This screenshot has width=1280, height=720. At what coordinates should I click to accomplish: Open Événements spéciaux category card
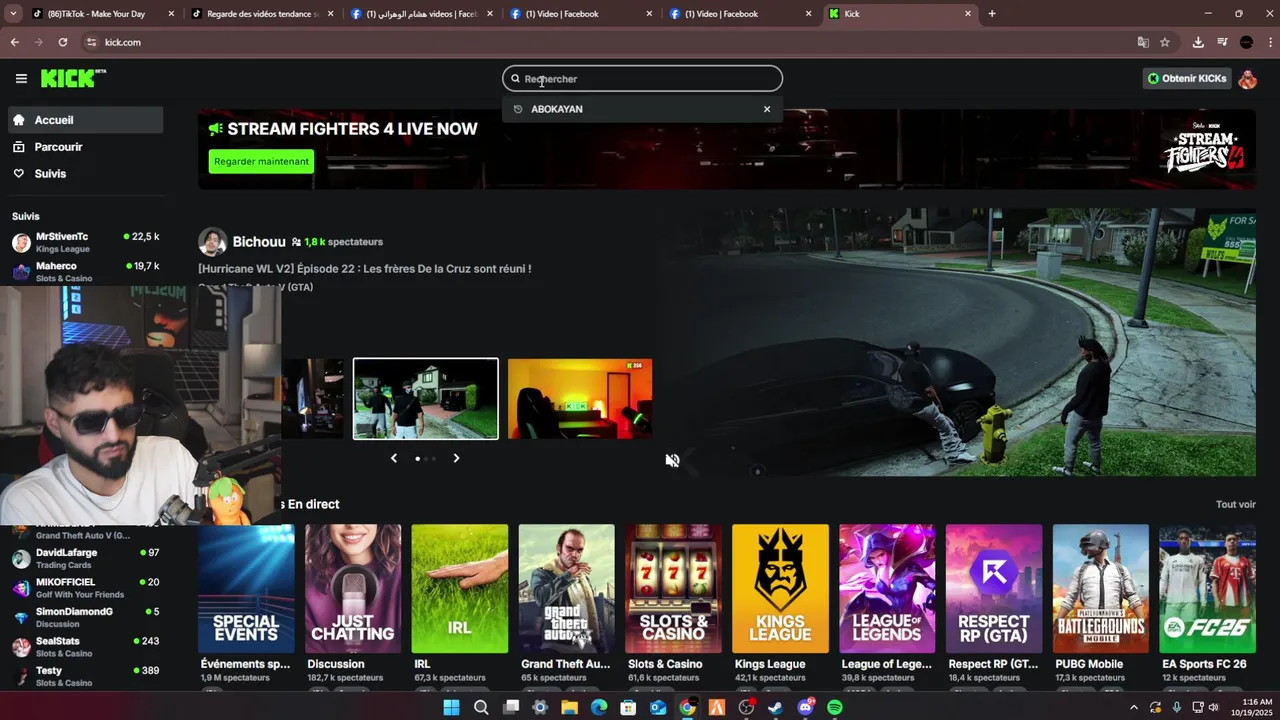246,588
